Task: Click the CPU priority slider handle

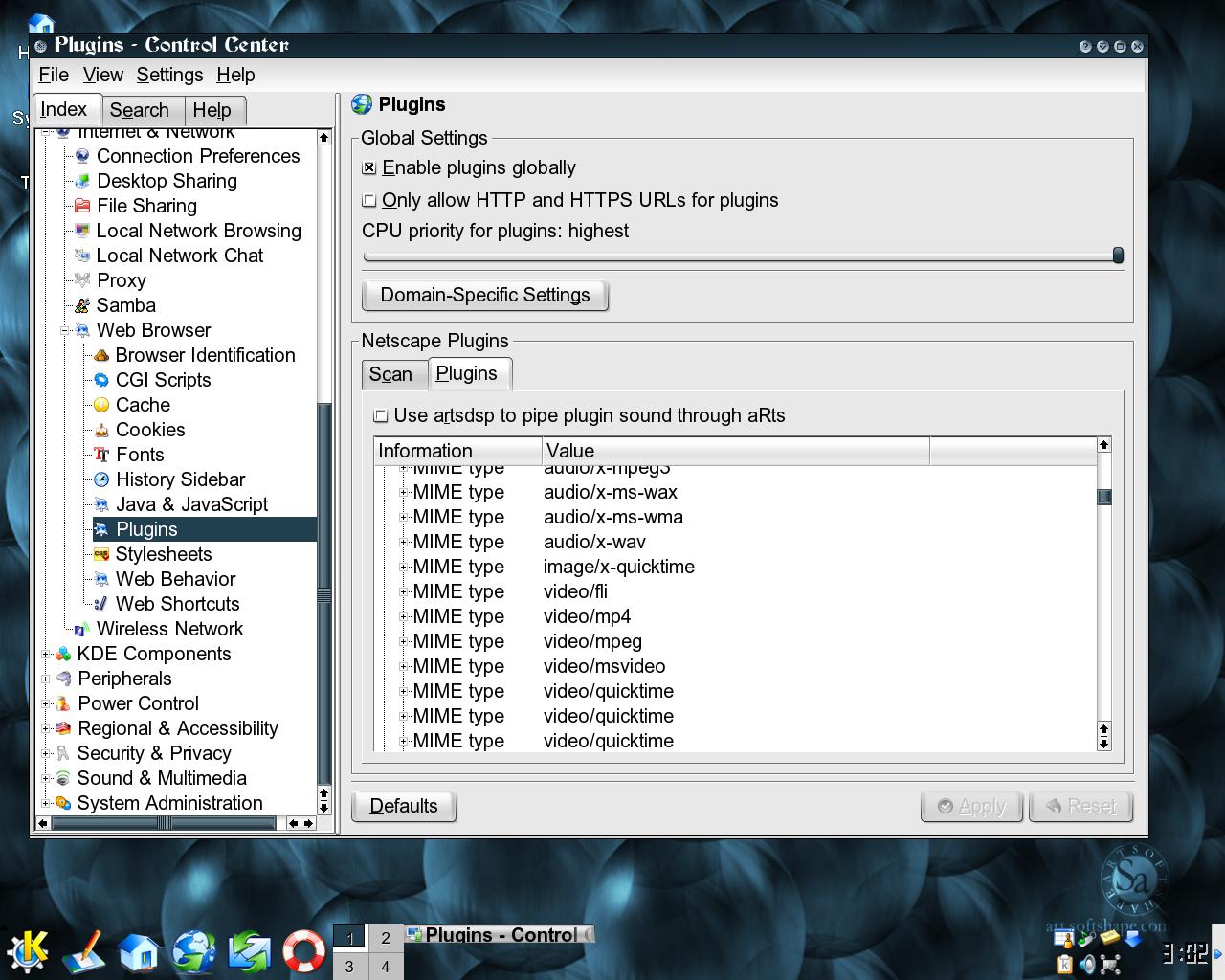Action: (1118, 255)
